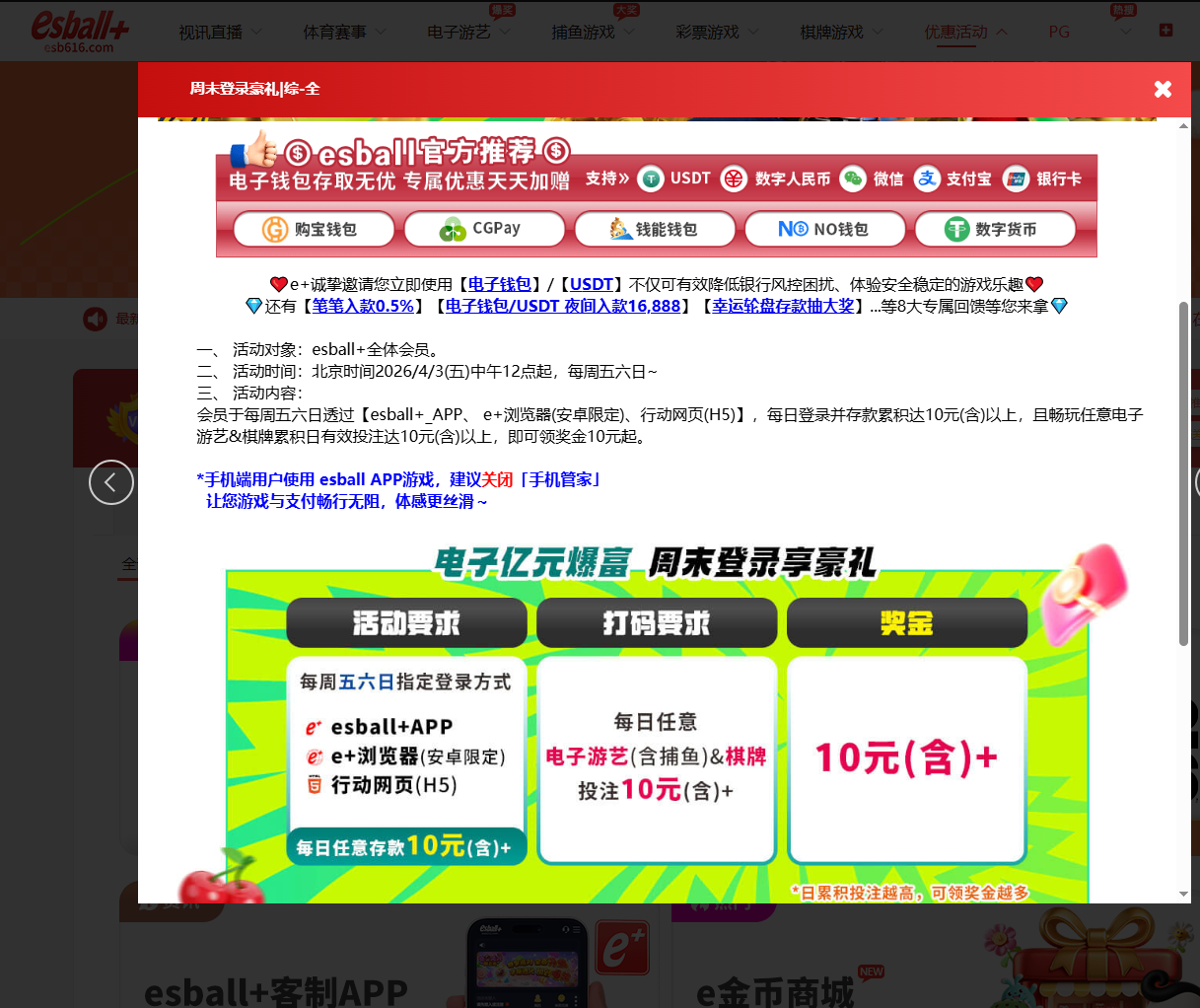The width and height of the screenshot is (1200, 1008).
Task: Click the esball+APP icon in the promo card
Action: [314, 728]
